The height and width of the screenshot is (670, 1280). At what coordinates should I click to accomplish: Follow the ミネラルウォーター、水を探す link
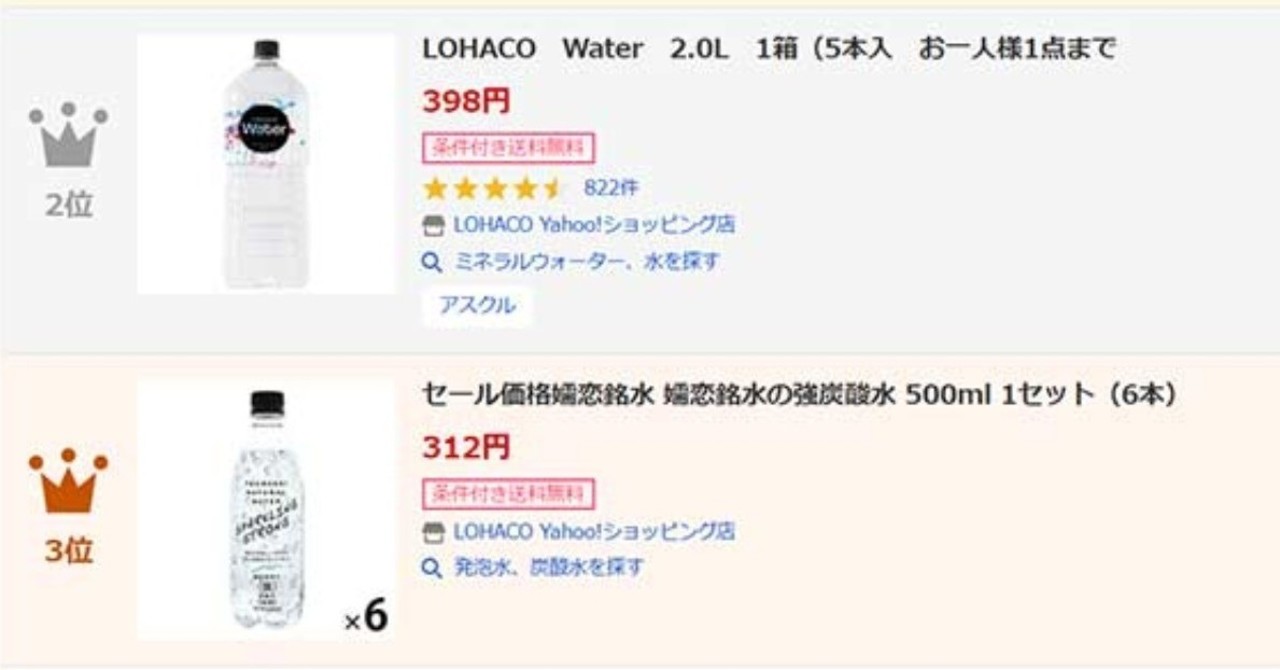click(587, 262)
